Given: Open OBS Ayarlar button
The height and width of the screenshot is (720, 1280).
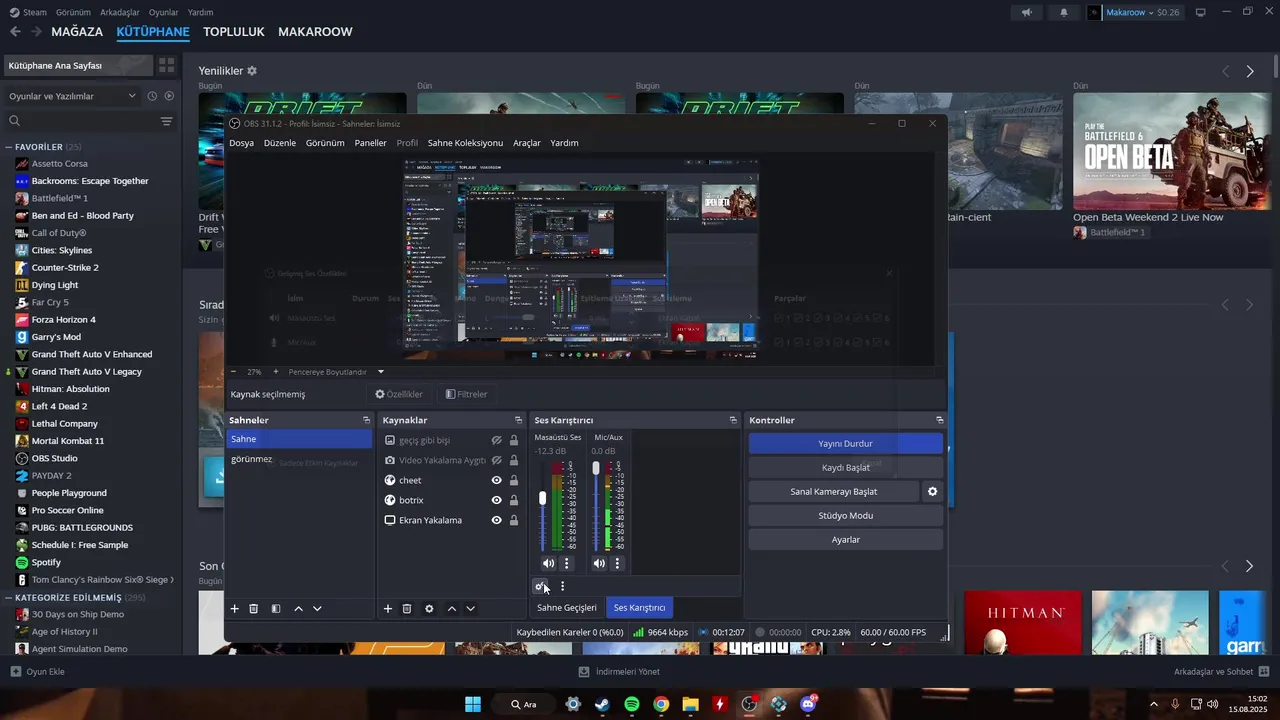Looking at the screenshot, I should [846, 539].
